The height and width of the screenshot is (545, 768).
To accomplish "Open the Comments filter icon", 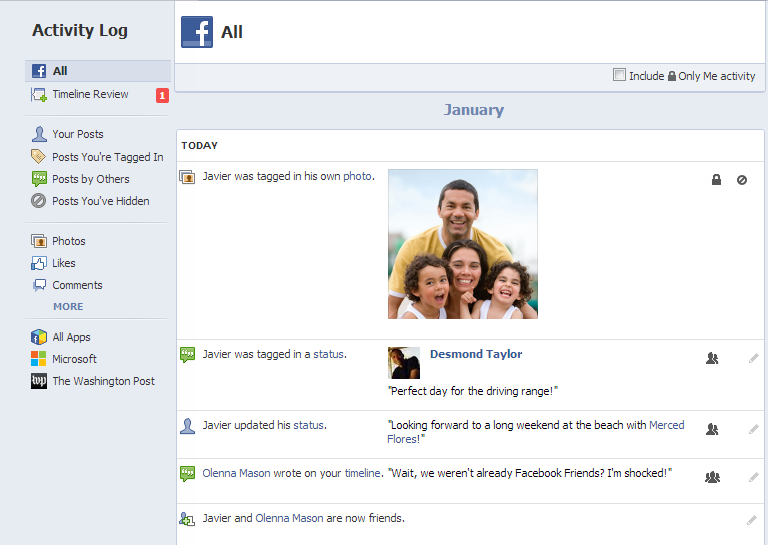I will pyautogui.click(x=39, y=285).
